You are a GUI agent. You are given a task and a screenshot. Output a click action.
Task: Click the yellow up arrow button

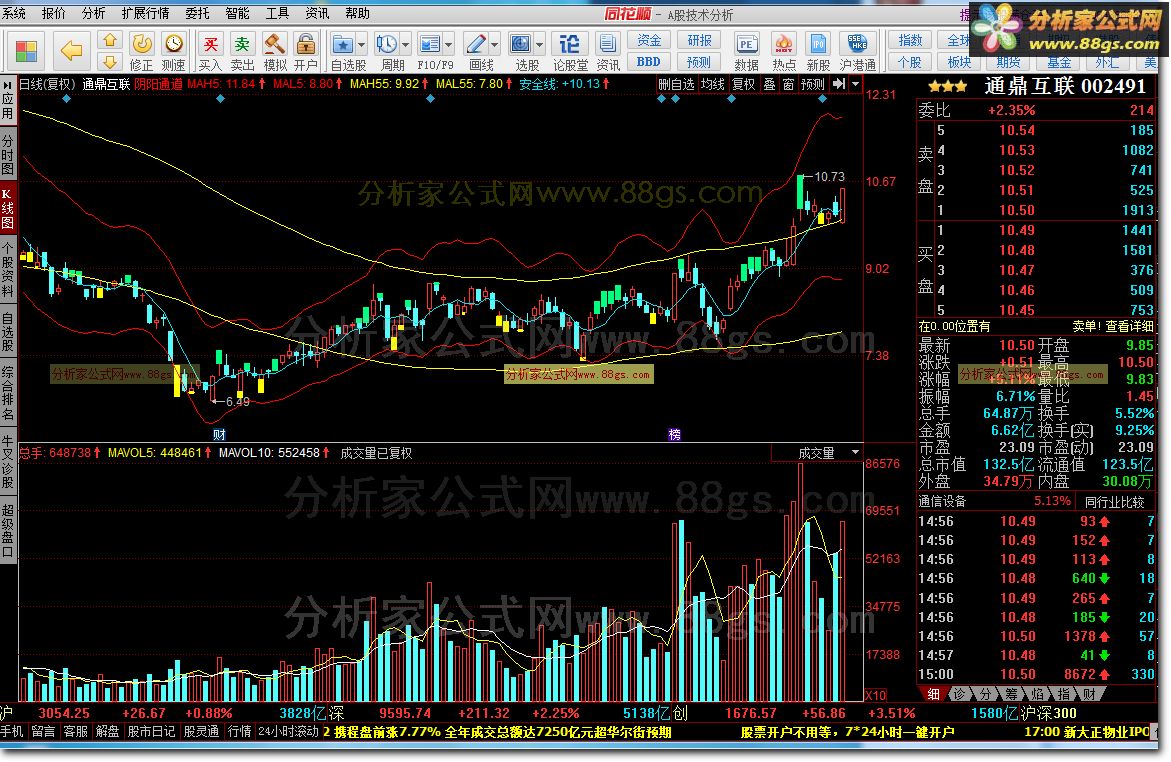coord(110,40)
